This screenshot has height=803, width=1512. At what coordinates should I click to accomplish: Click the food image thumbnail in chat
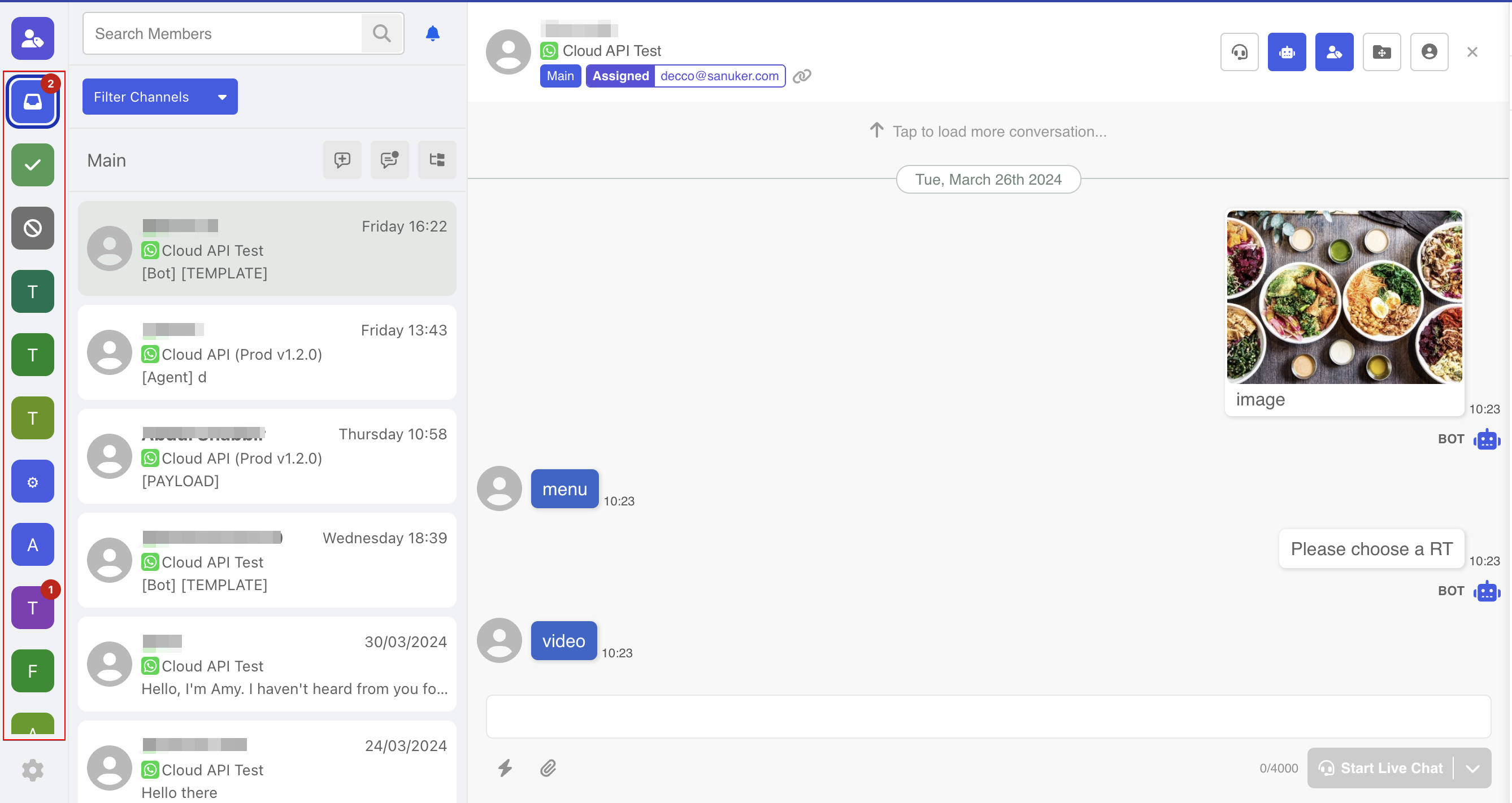[1344, 297]
